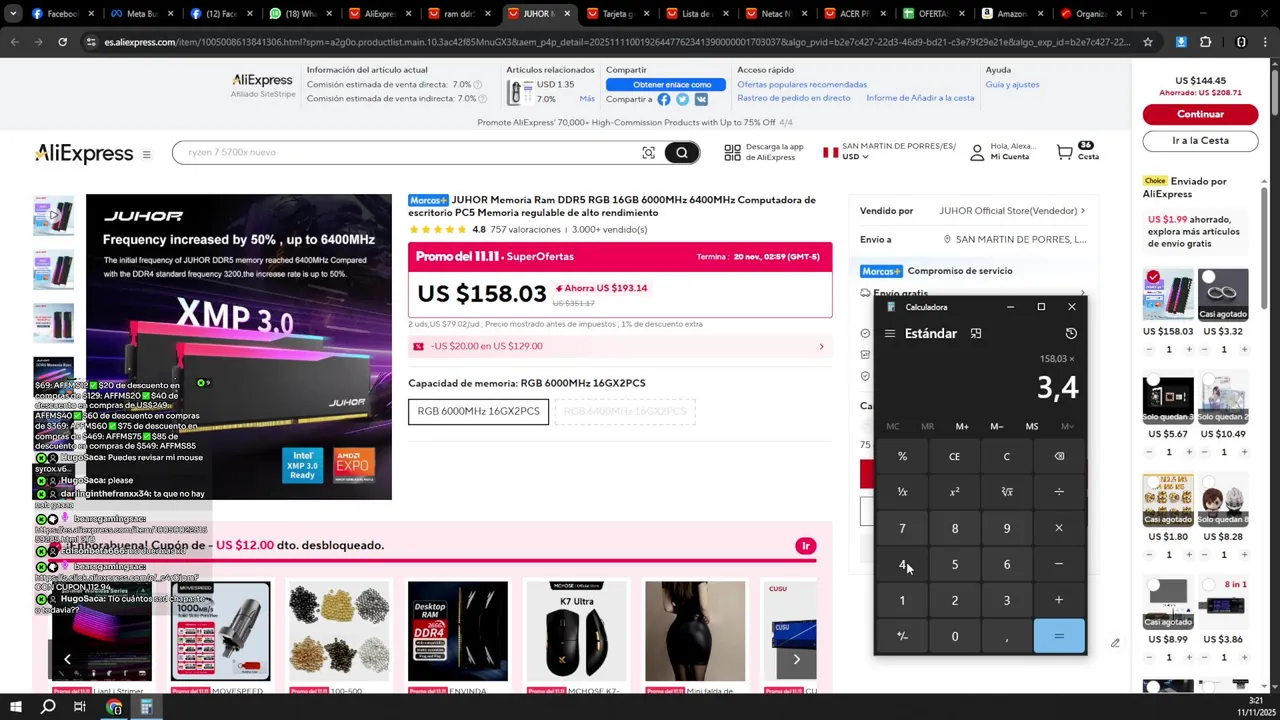Screen dimensions: 1280x720
Task: Click the Ir a la Cesta button
Action: [1200, 141]
